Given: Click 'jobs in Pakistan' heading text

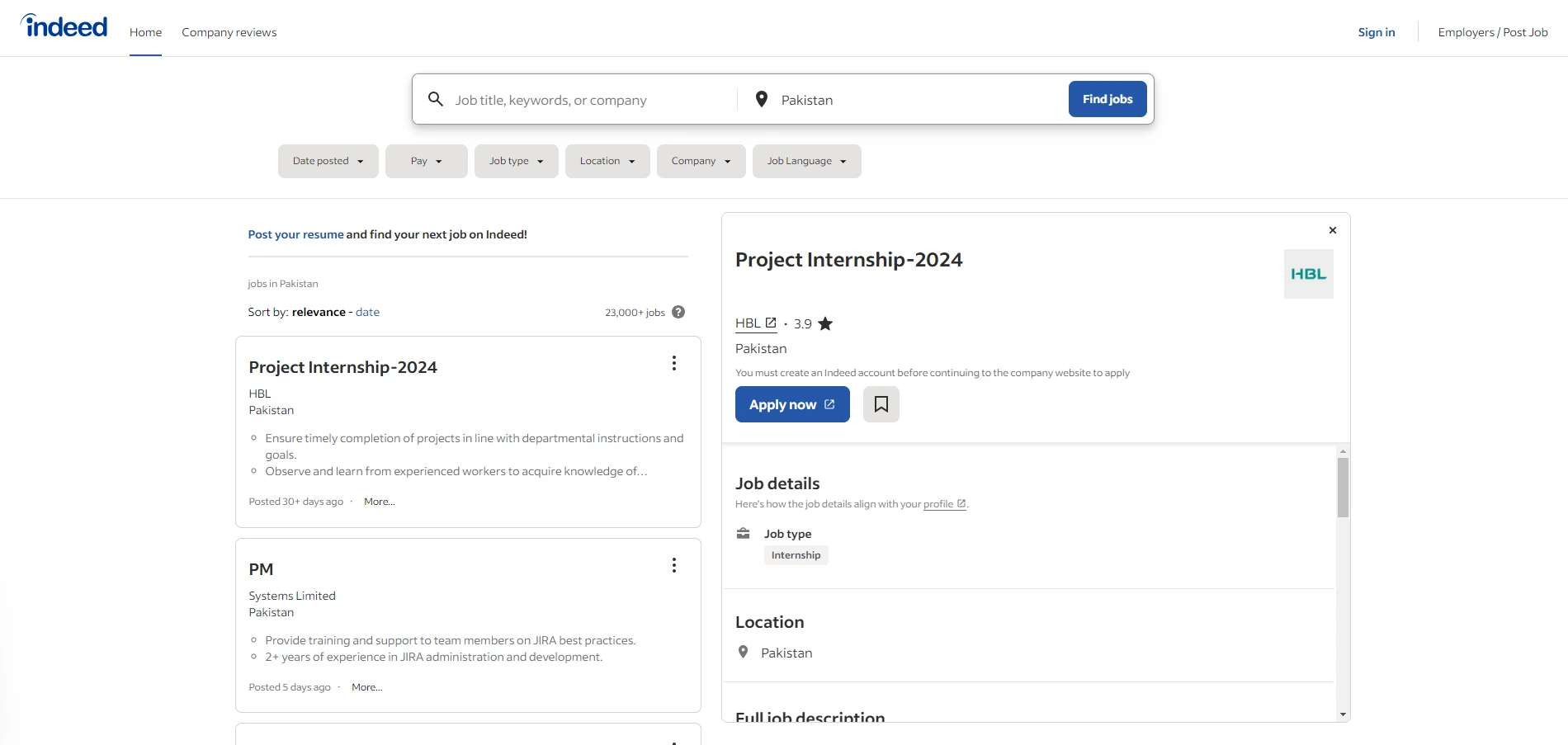Looking at the screenshot, I should pyautogui.click(x=283, y=284).
